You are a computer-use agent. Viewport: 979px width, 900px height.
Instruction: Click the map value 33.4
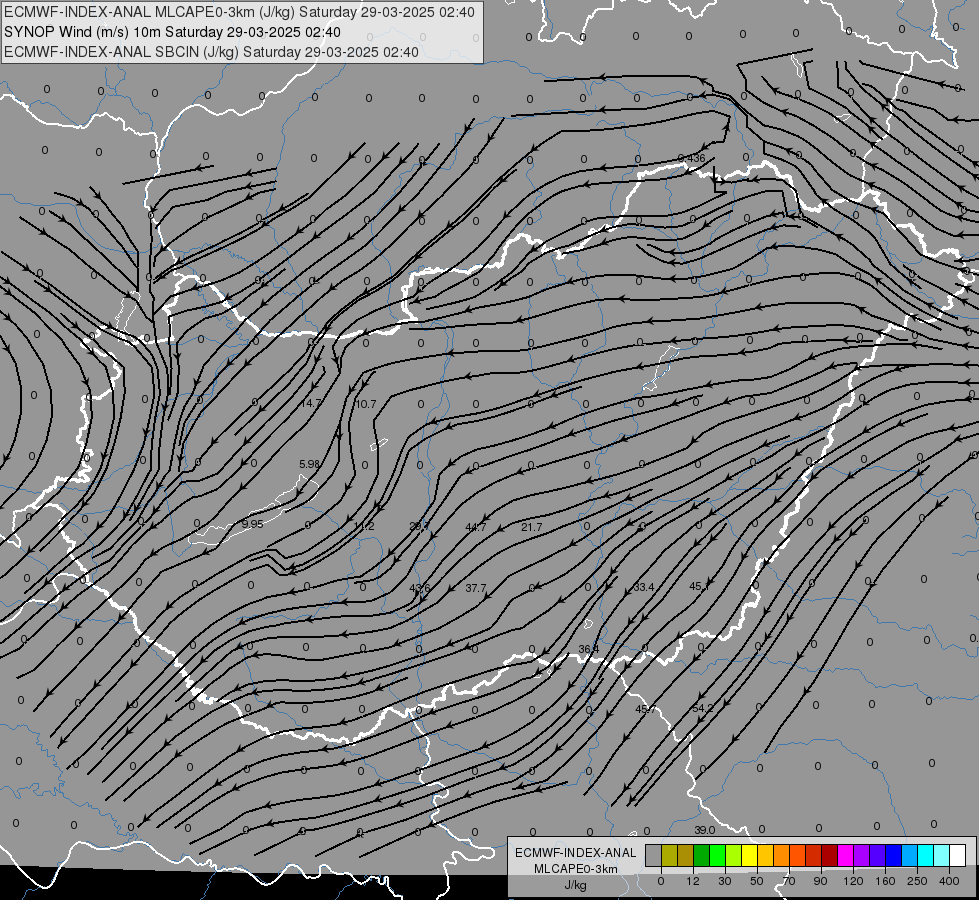pos(644,587)
